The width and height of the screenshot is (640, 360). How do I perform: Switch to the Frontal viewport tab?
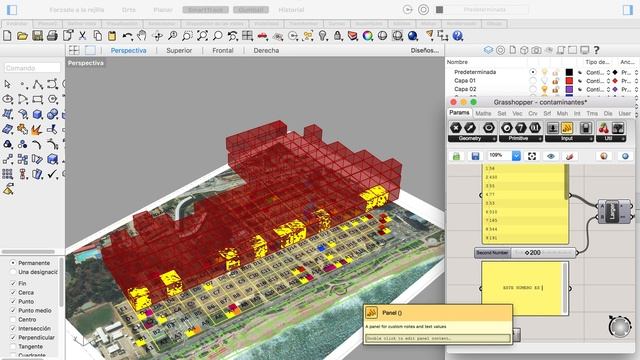pyautogui.click(x=223, y=51)
